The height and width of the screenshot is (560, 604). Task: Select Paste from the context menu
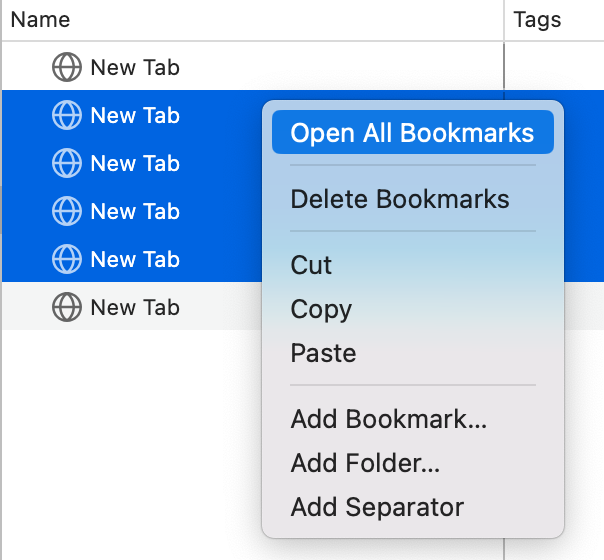[x=323, y=353]
